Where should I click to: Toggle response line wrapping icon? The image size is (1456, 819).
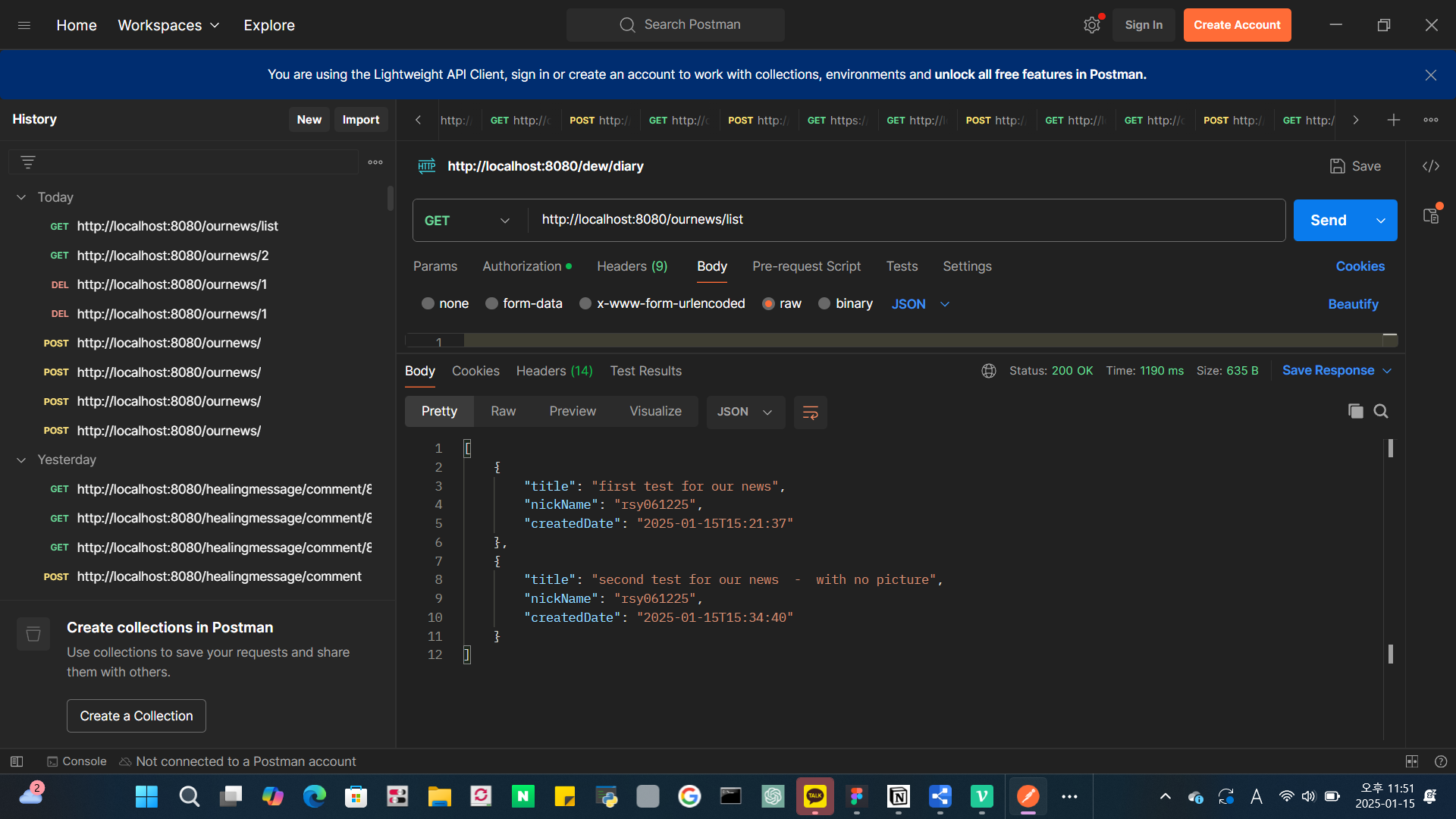(x=811, y=412)
